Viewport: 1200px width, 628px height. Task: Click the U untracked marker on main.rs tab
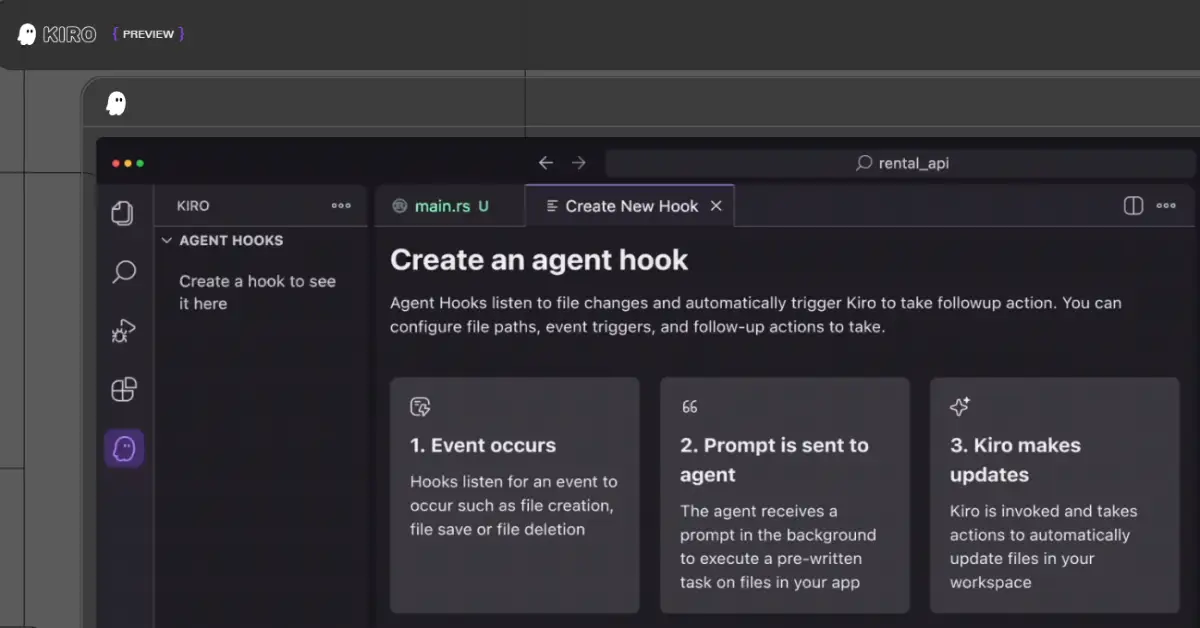tap(483, 206)
